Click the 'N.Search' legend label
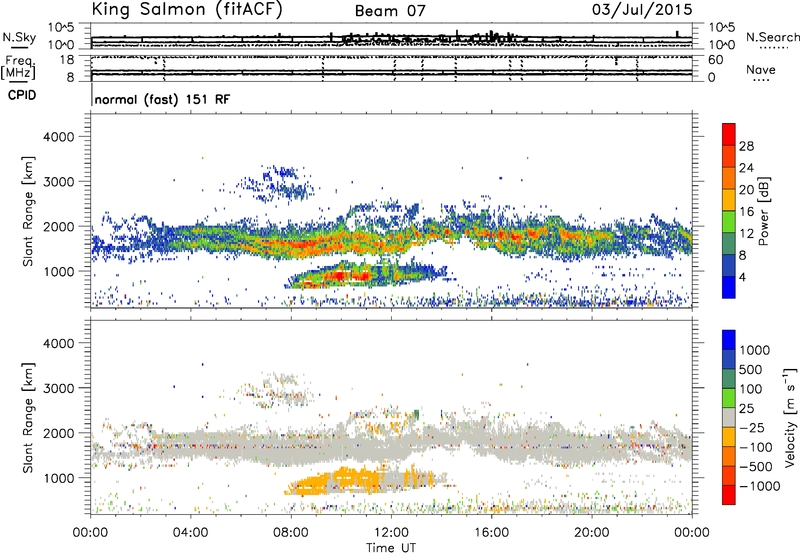Viewport: 800px width, 554px height. (x=772, y=37)
